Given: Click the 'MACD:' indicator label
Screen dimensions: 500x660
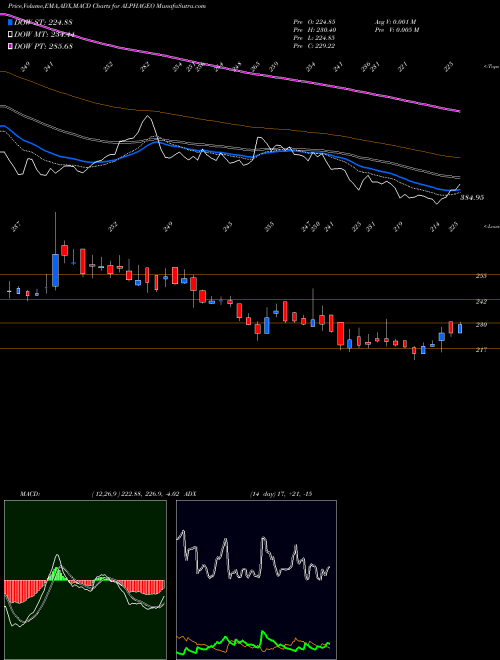Looking at the screenshot, I should tap(30, 494).
